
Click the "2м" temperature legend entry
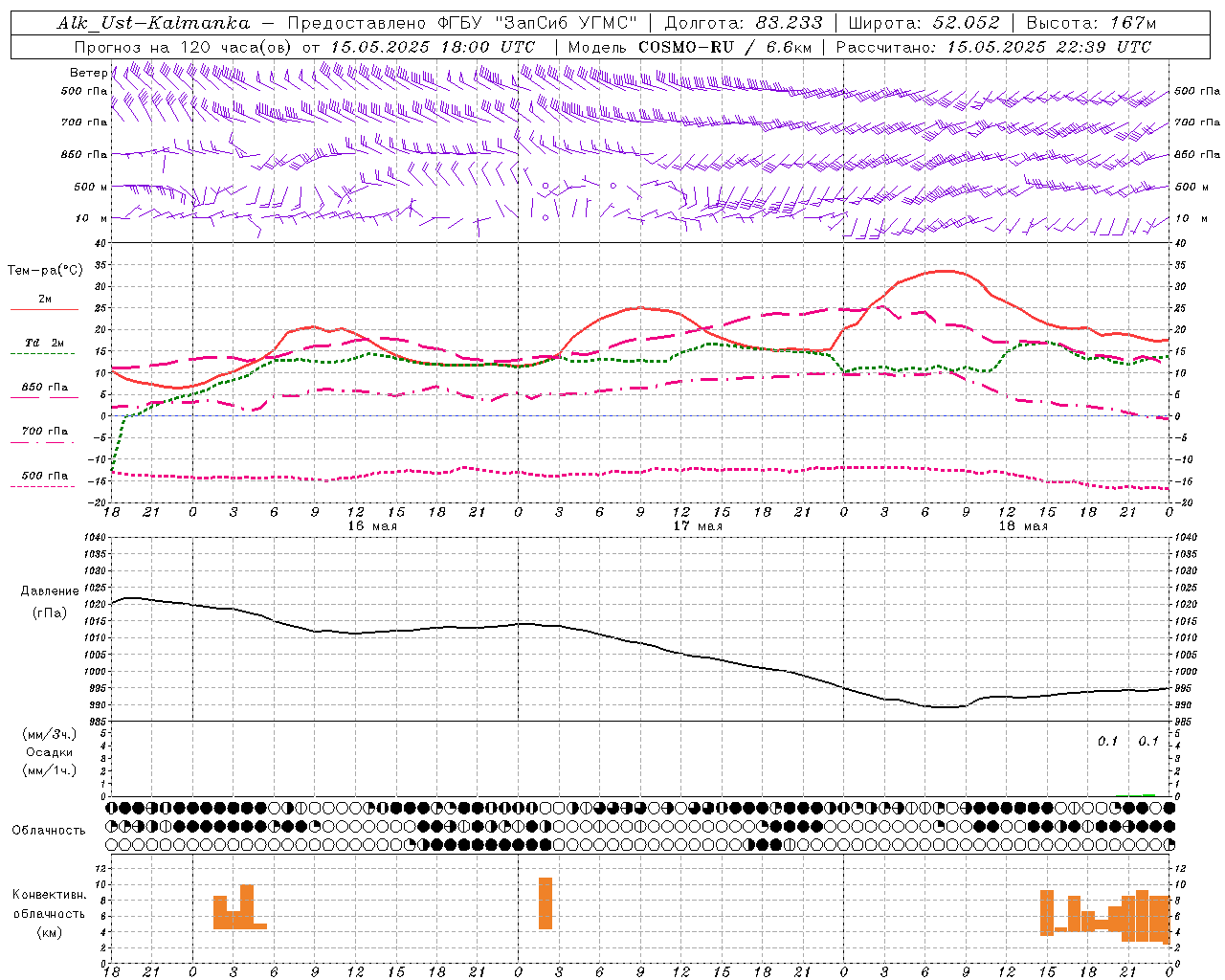(x=45, y=300)
